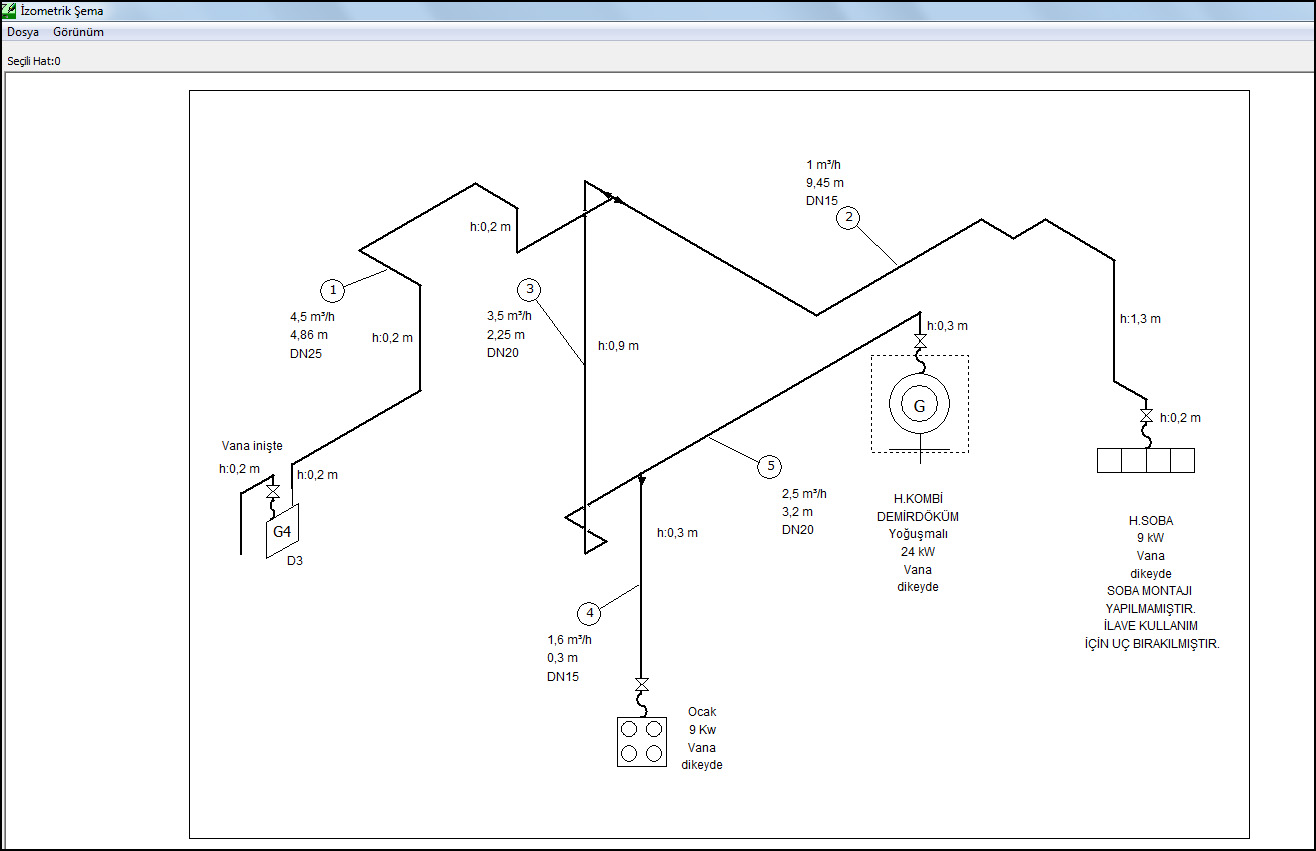Select pipe line marker number 3
Screen dimensions: 1316x851
pyautogui.click(x=529, y=290)
